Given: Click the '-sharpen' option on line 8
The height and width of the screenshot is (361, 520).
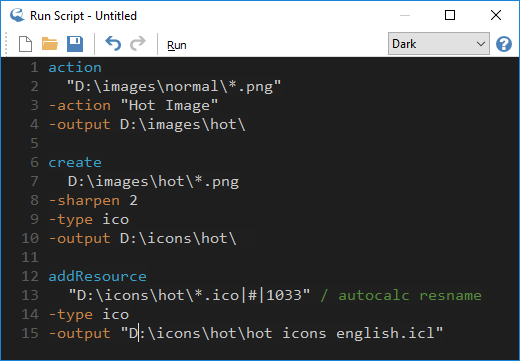Looking at the screenshot, I should [84, 201].
